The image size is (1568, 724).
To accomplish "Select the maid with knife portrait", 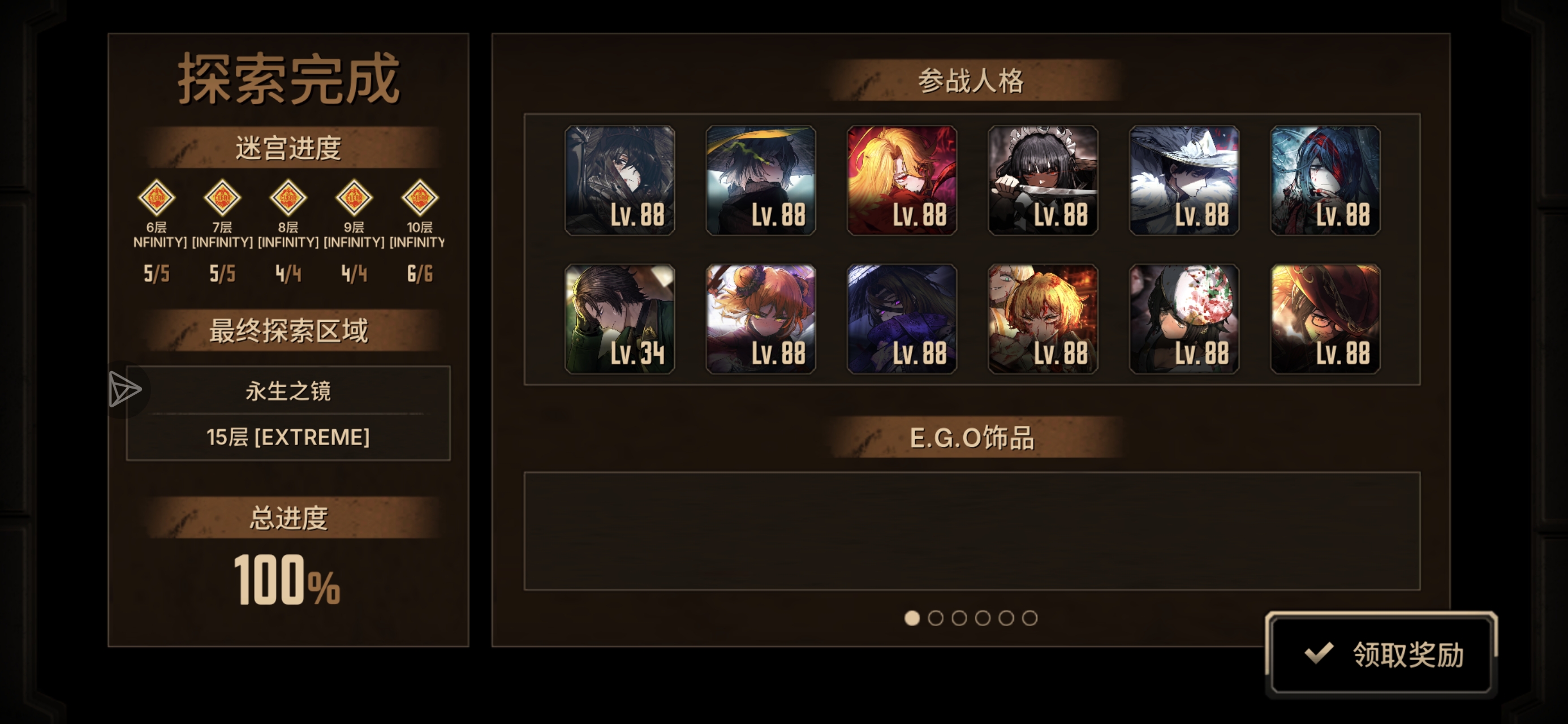I will pos(1043,180).
